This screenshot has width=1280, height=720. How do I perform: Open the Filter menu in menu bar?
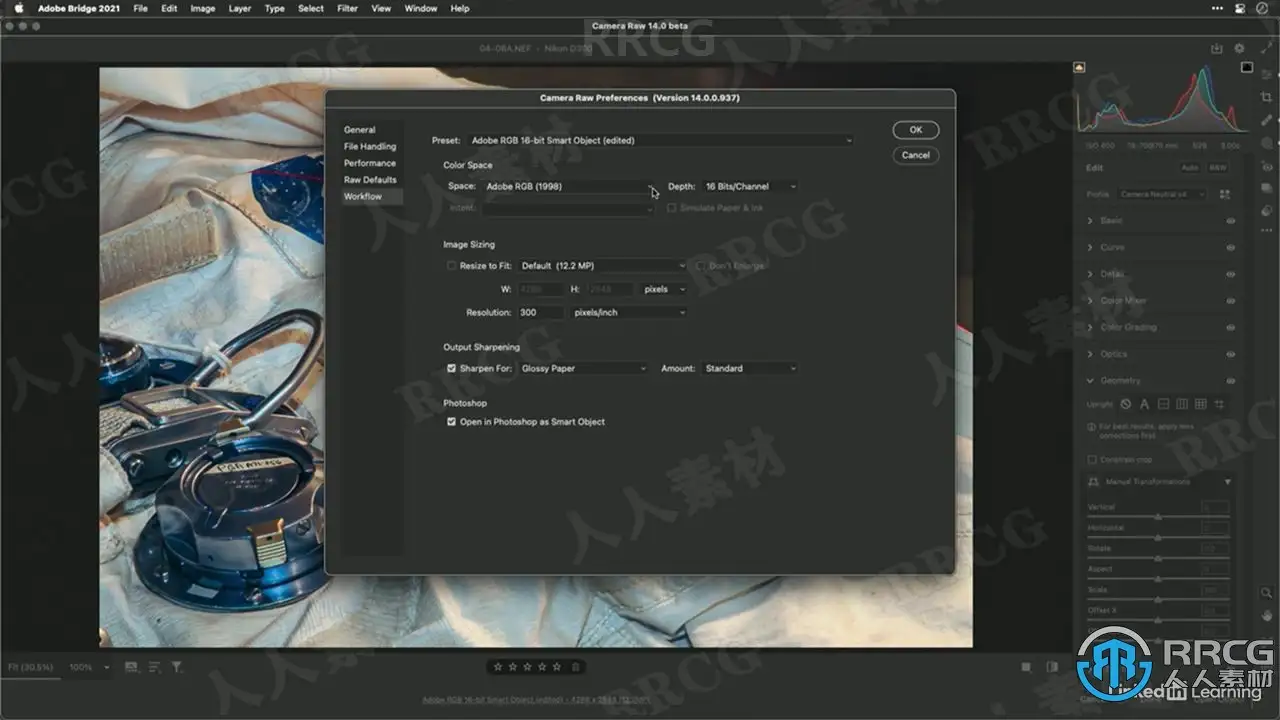tap(347, 8)
